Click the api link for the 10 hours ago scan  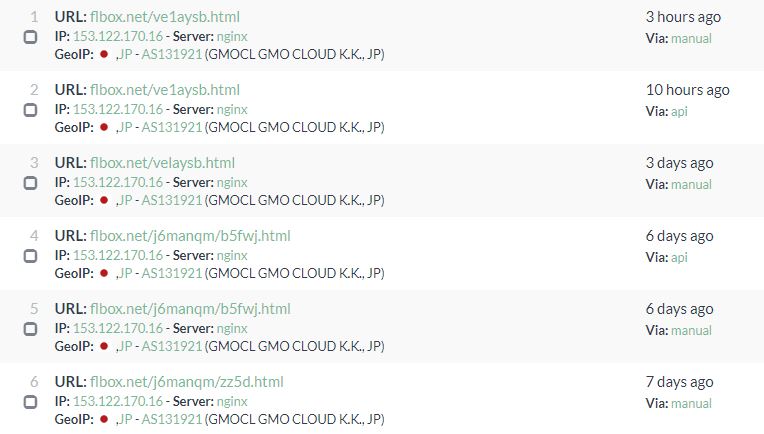(x=679, y=111)
